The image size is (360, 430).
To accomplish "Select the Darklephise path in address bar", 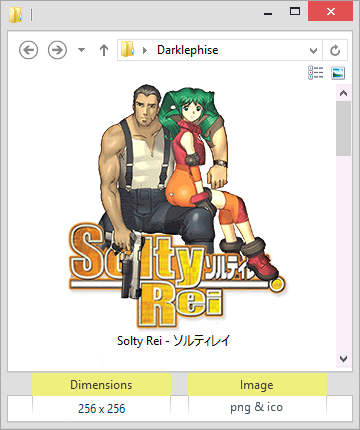I will 188,50.
